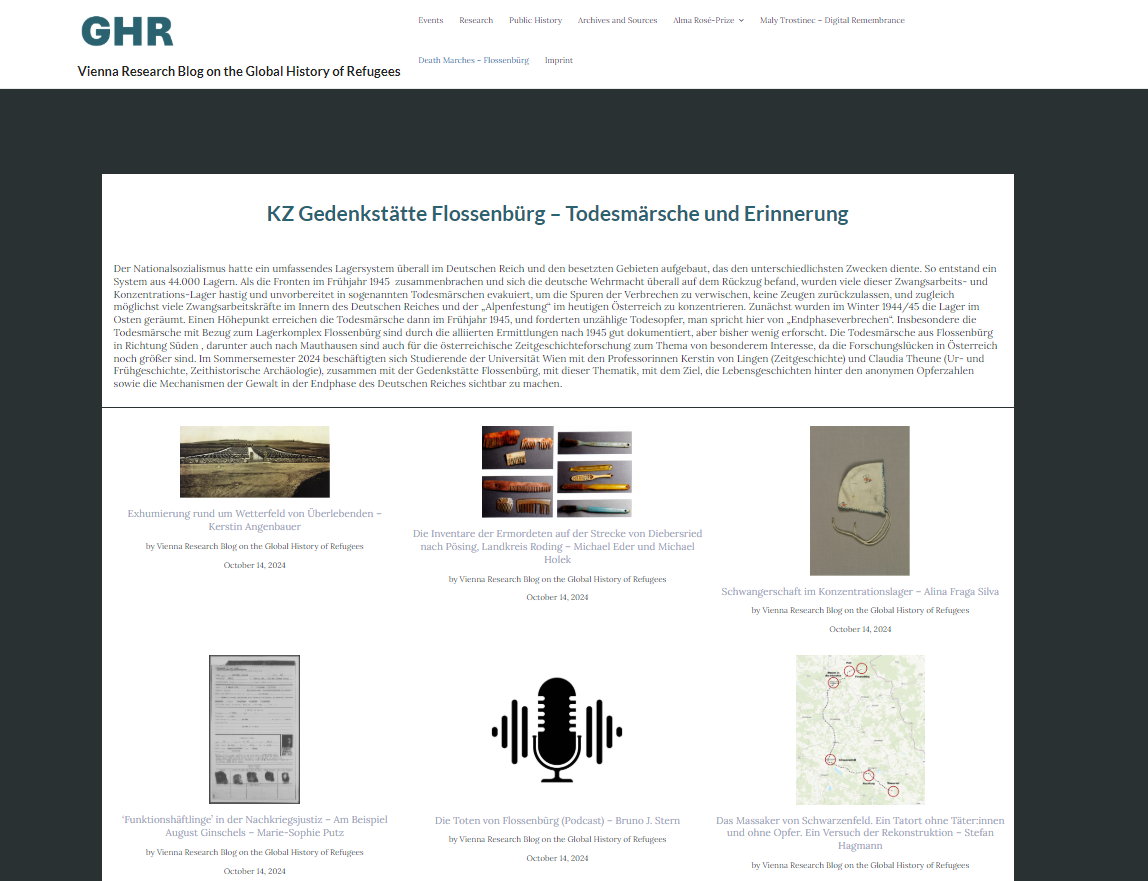Select Public History in navigation

pos(535,20)
